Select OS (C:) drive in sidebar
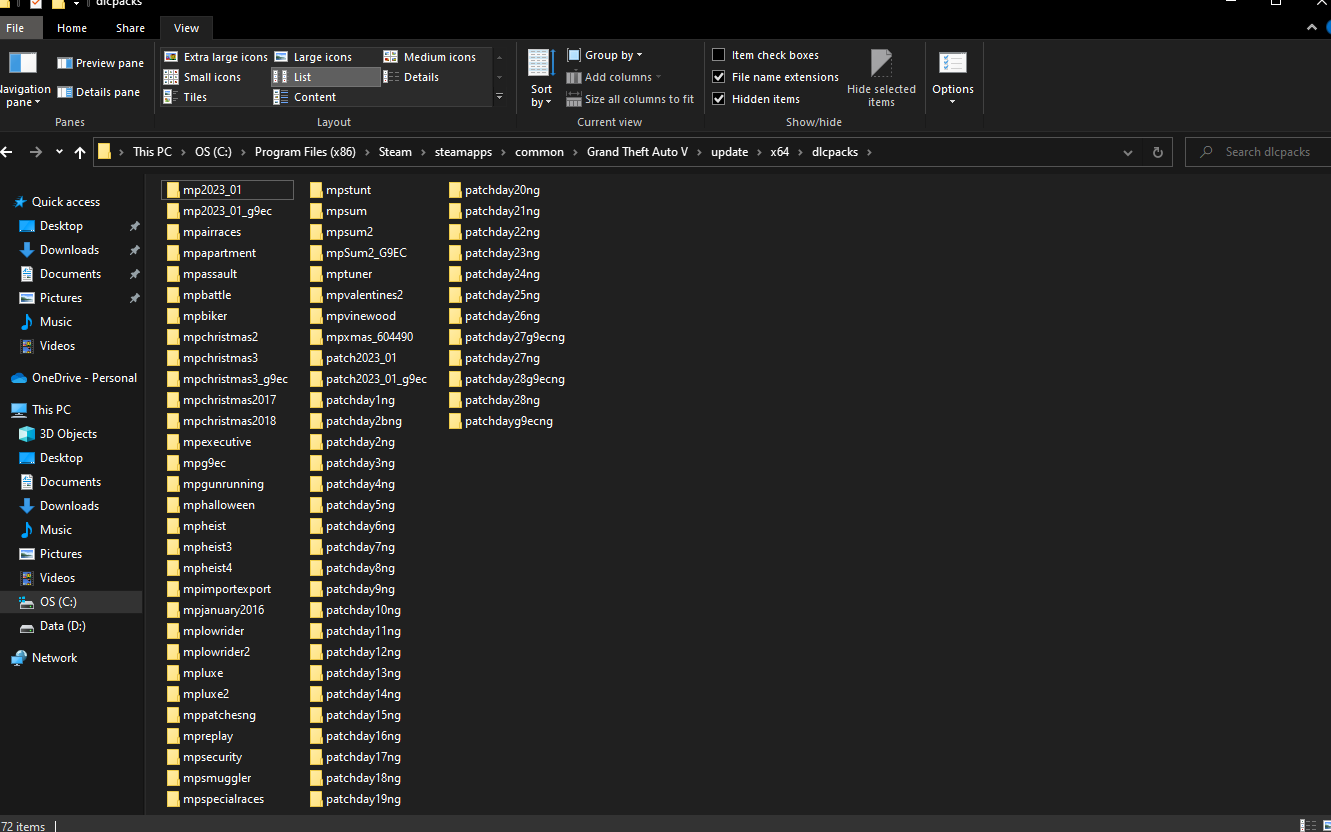 pyautogui.click(x=58, y=602)
